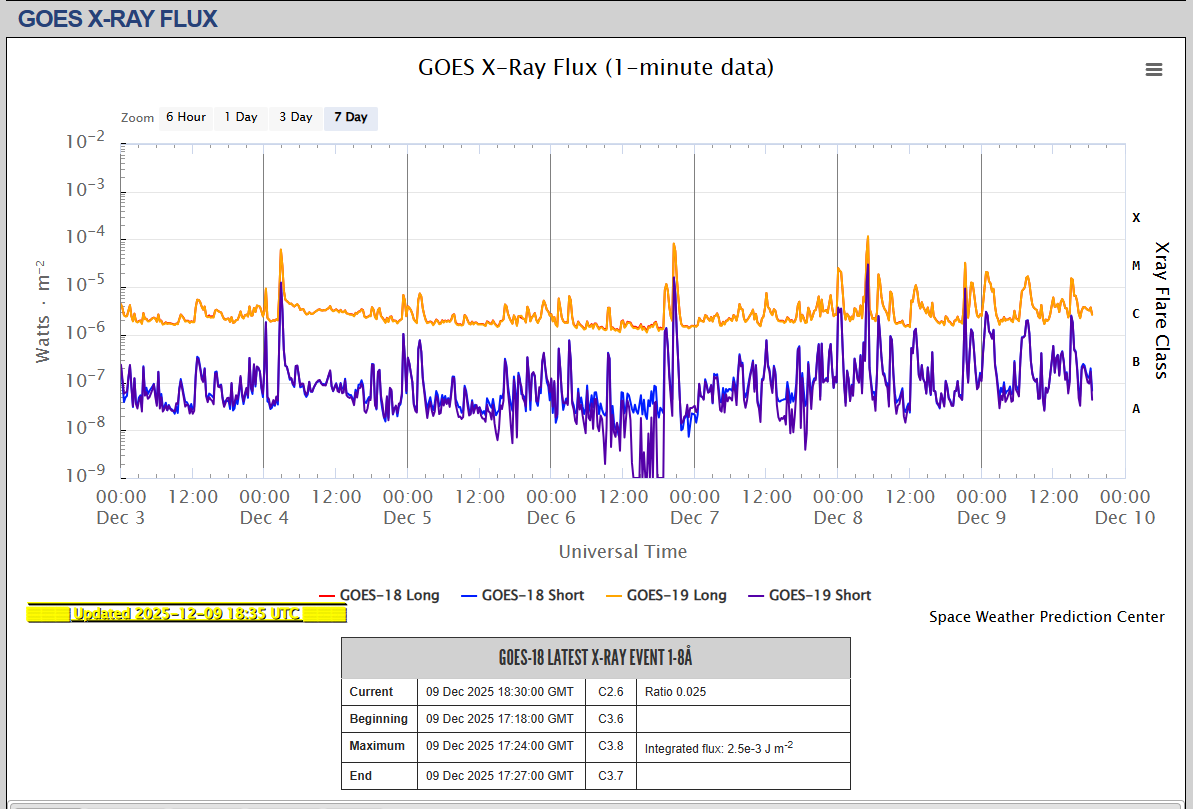Click the Current row C2.6 value
This screenshot has height=809, width=1193.
tap(611, 692)
